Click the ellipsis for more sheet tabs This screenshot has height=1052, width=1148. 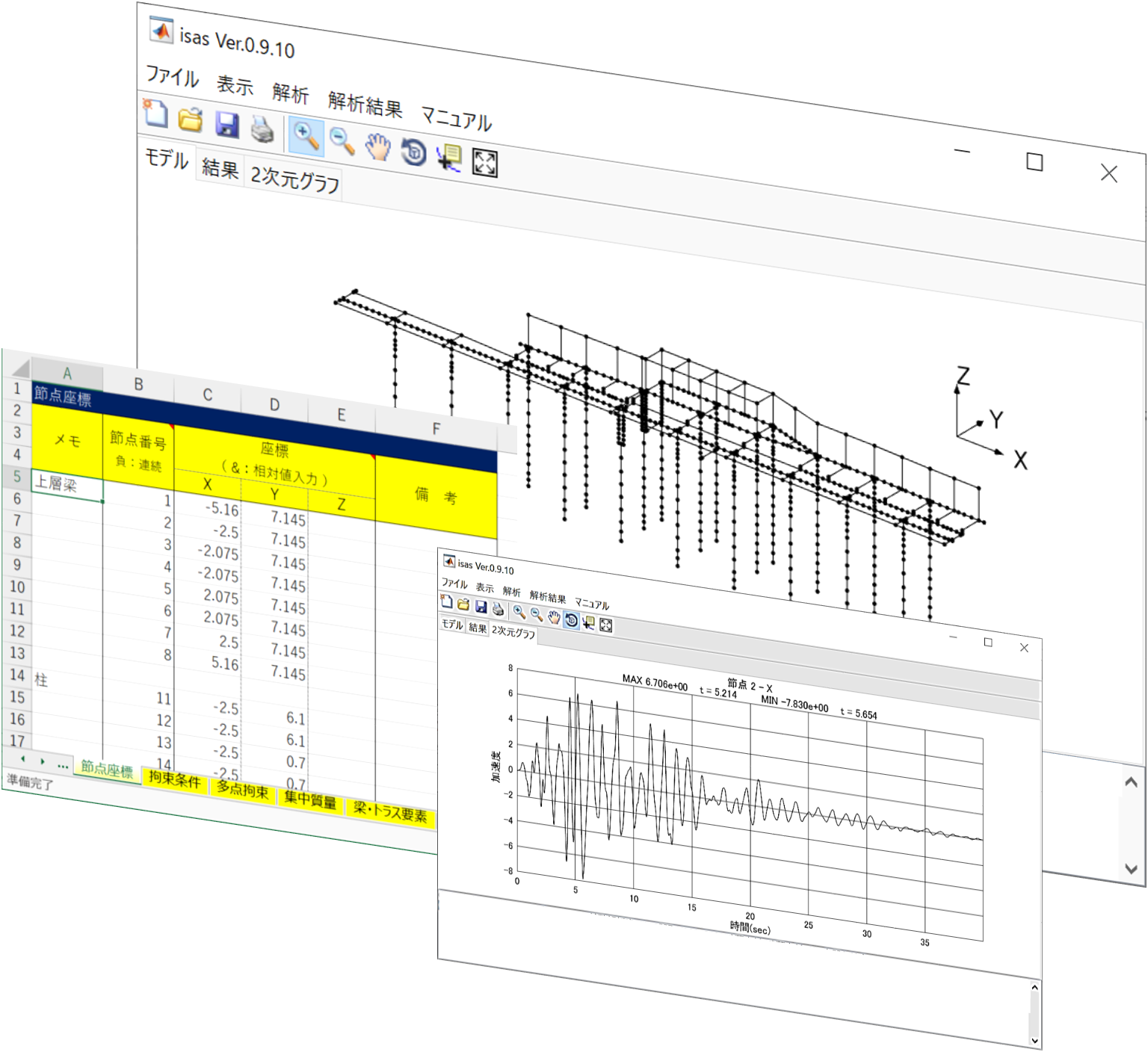pyautogui.click(x=63, y=766)
